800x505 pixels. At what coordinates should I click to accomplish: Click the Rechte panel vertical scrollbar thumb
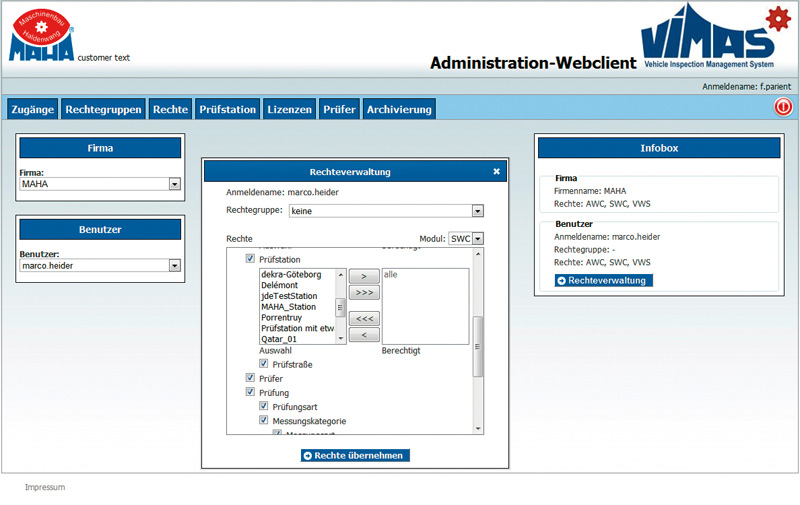click(478, 346)
